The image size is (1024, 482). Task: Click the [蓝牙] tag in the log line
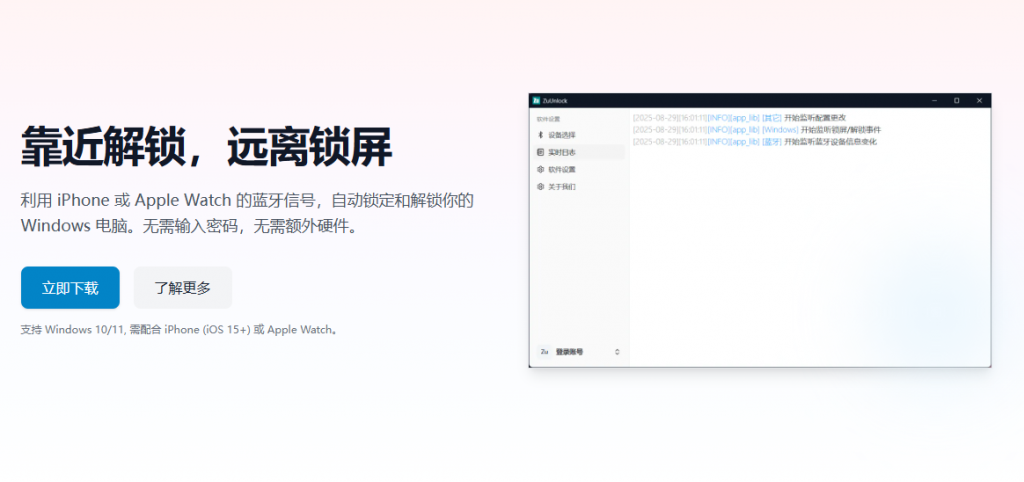tap(772, 142)
